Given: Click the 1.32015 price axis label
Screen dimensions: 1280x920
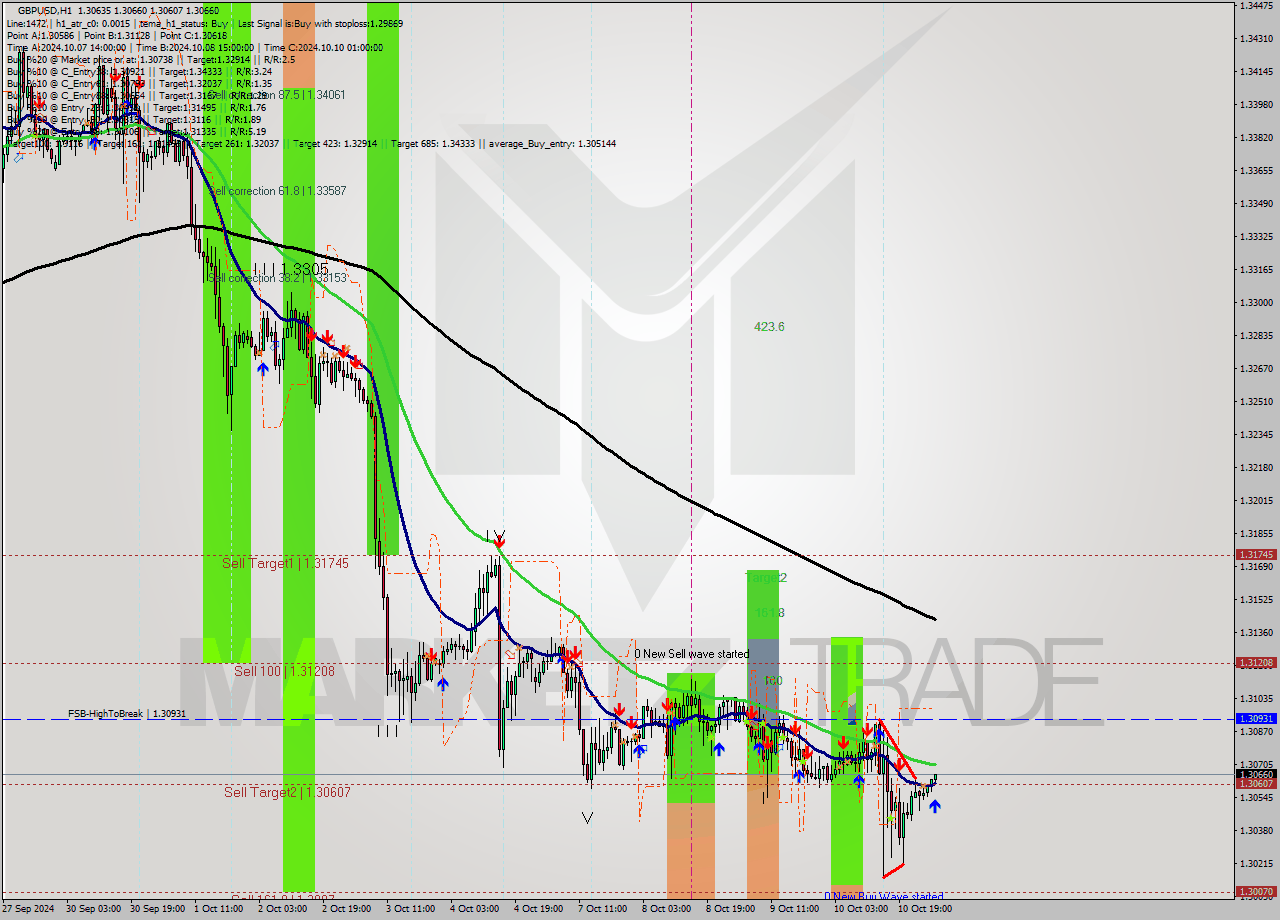Looking at the screenshot, I should 1256,501.
